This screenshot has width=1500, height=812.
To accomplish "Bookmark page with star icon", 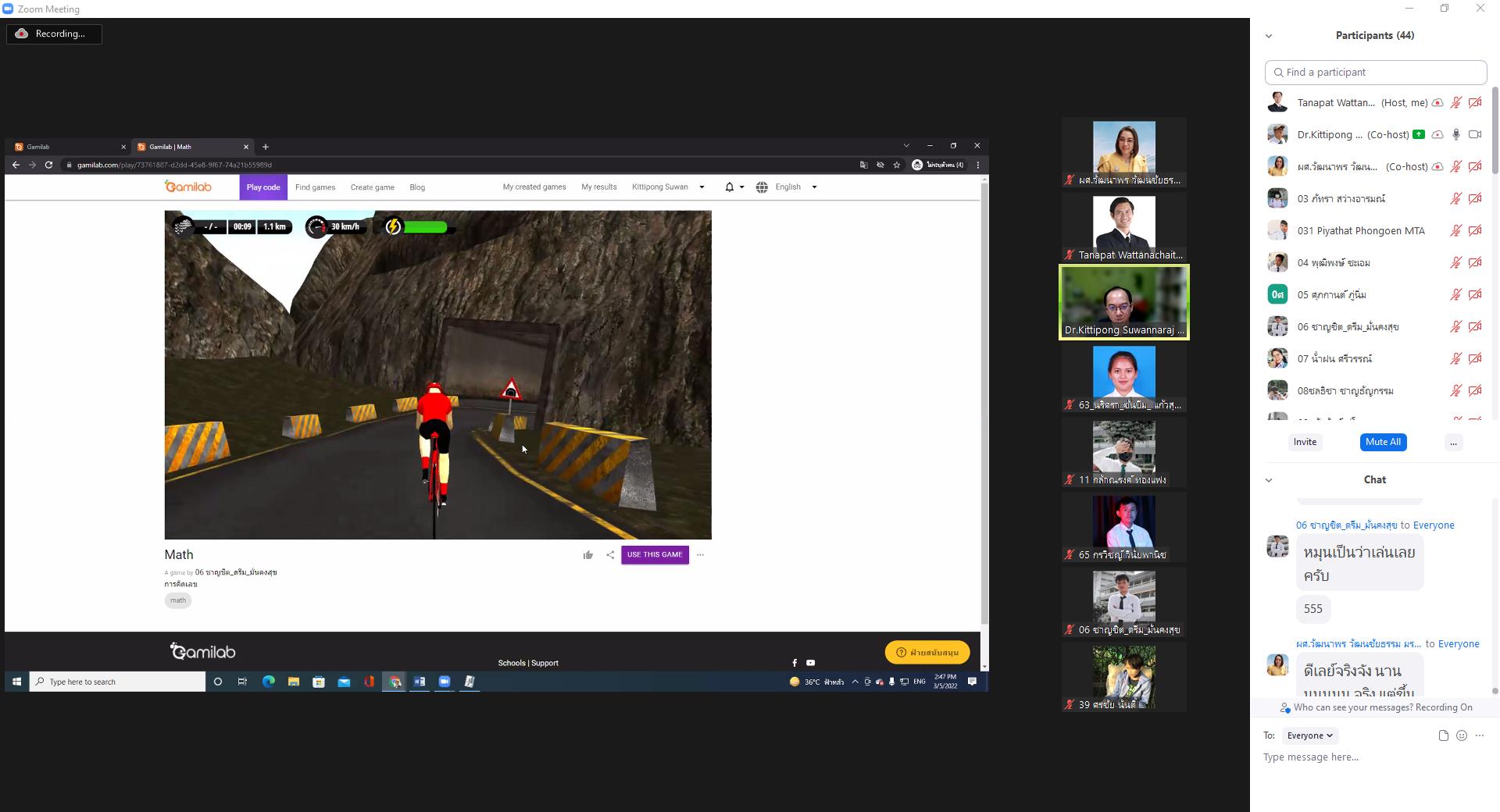I will [897, 165].
